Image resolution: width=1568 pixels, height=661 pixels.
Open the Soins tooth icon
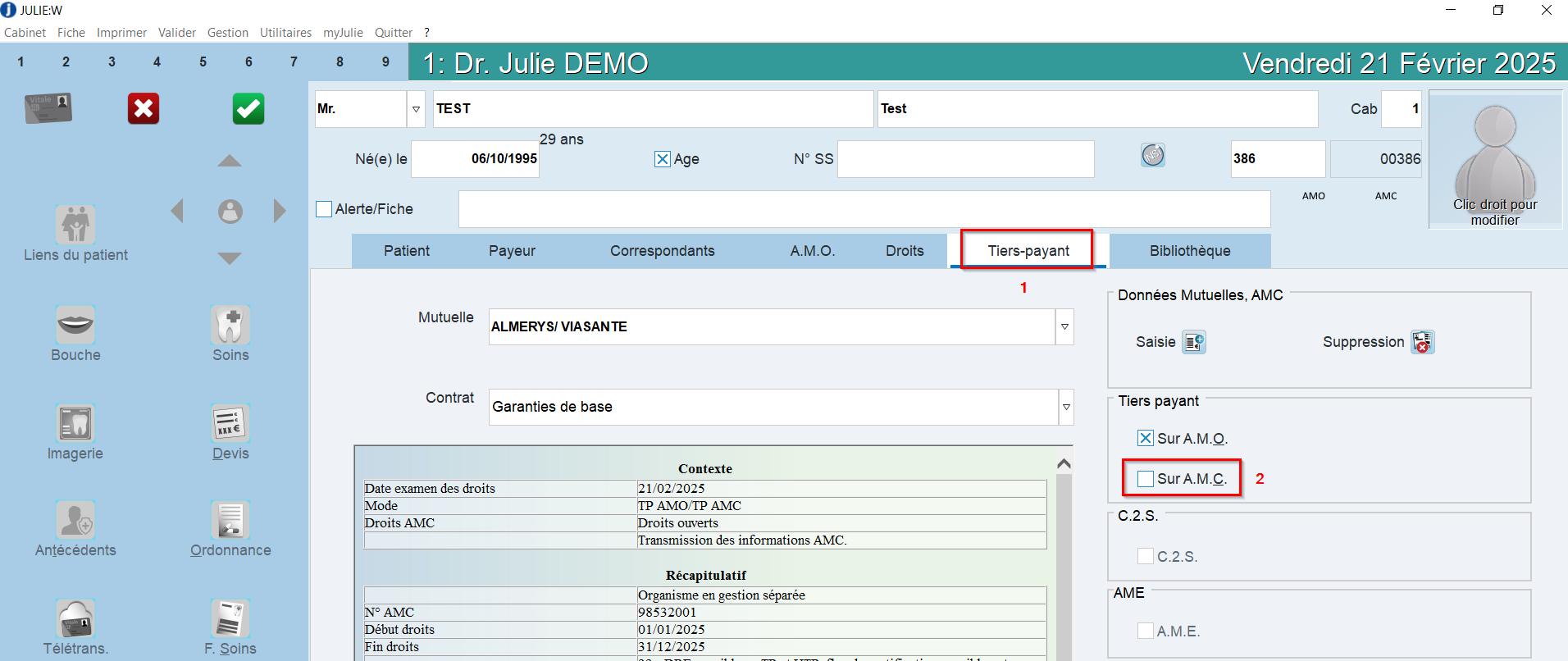230,325
